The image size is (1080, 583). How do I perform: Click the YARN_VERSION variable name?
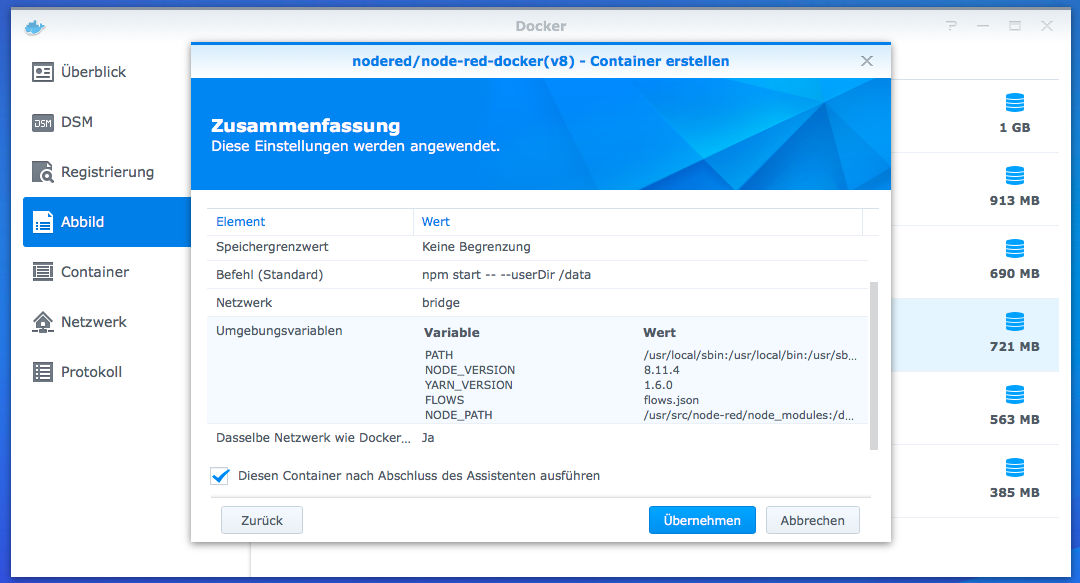[x=468, y=385]
